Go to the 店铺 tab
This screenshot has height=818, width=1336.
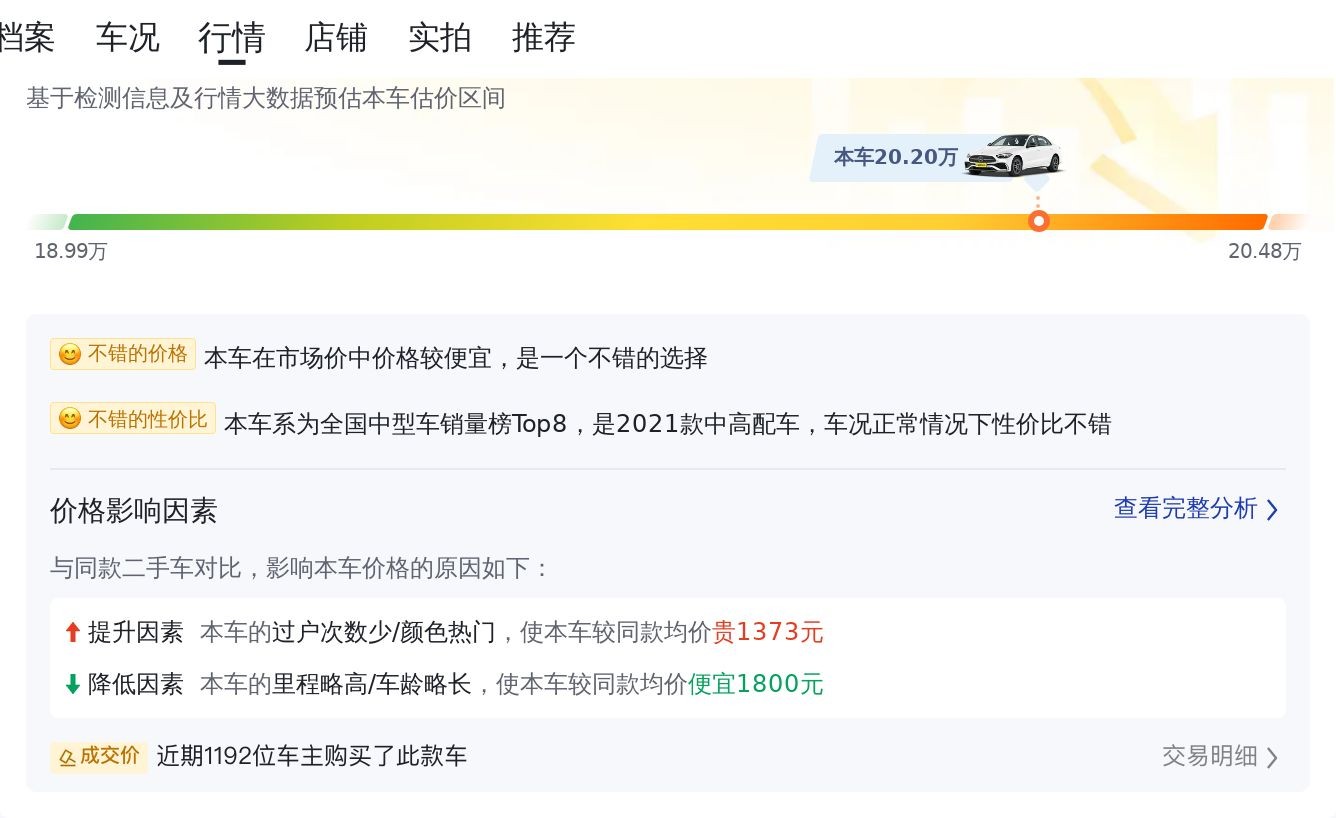(x=336, y=38)
